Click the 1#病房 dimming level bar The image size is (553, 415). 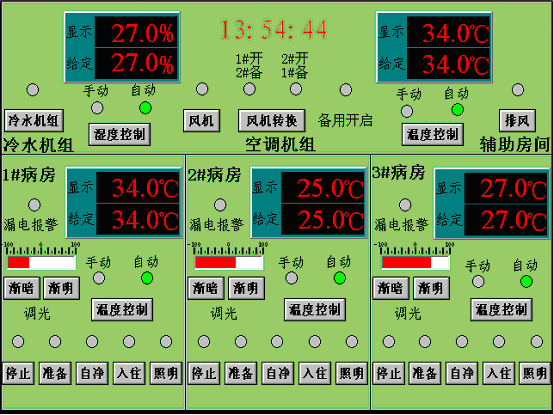(41, 263)
